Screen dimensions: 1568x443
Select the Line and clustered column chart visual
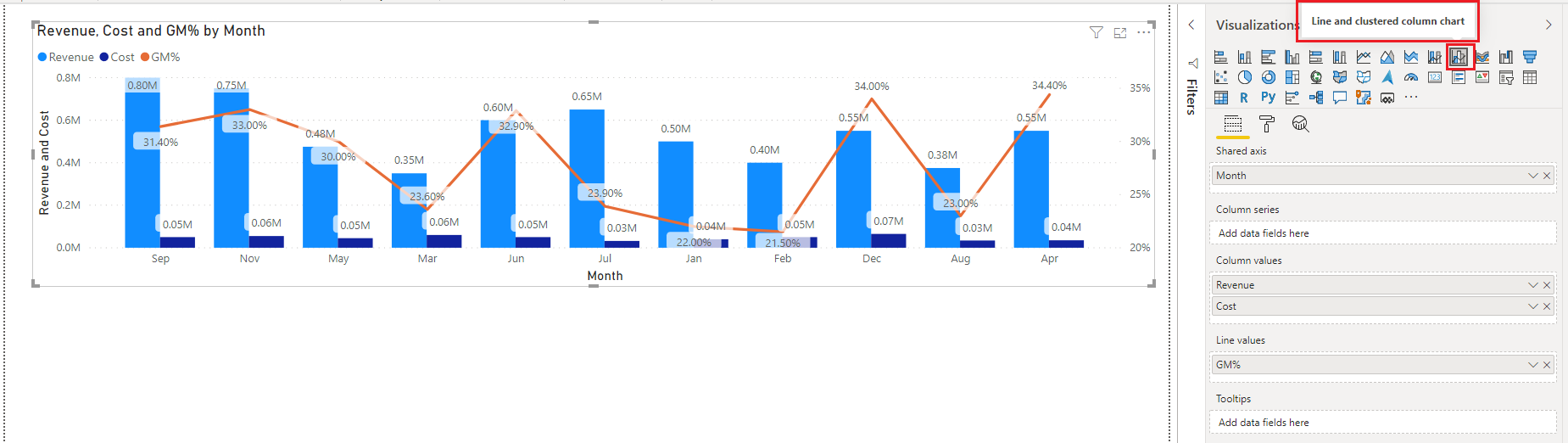(x=1459, y=57)
